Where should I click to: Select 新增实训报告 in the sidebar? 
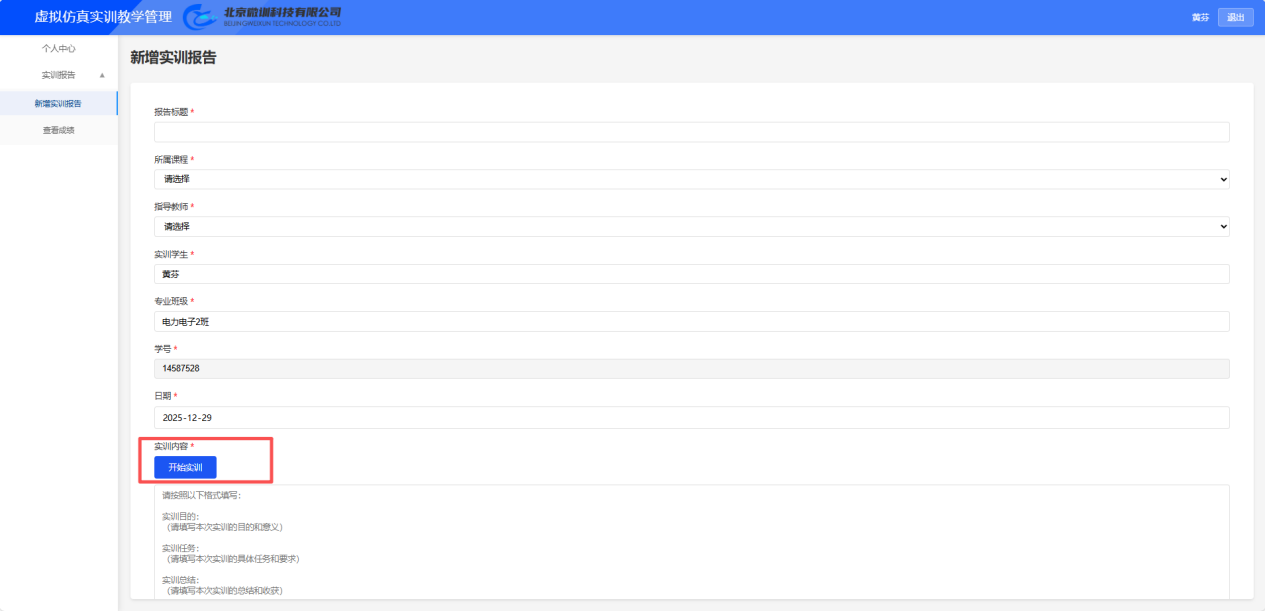(x=58, y=103)
